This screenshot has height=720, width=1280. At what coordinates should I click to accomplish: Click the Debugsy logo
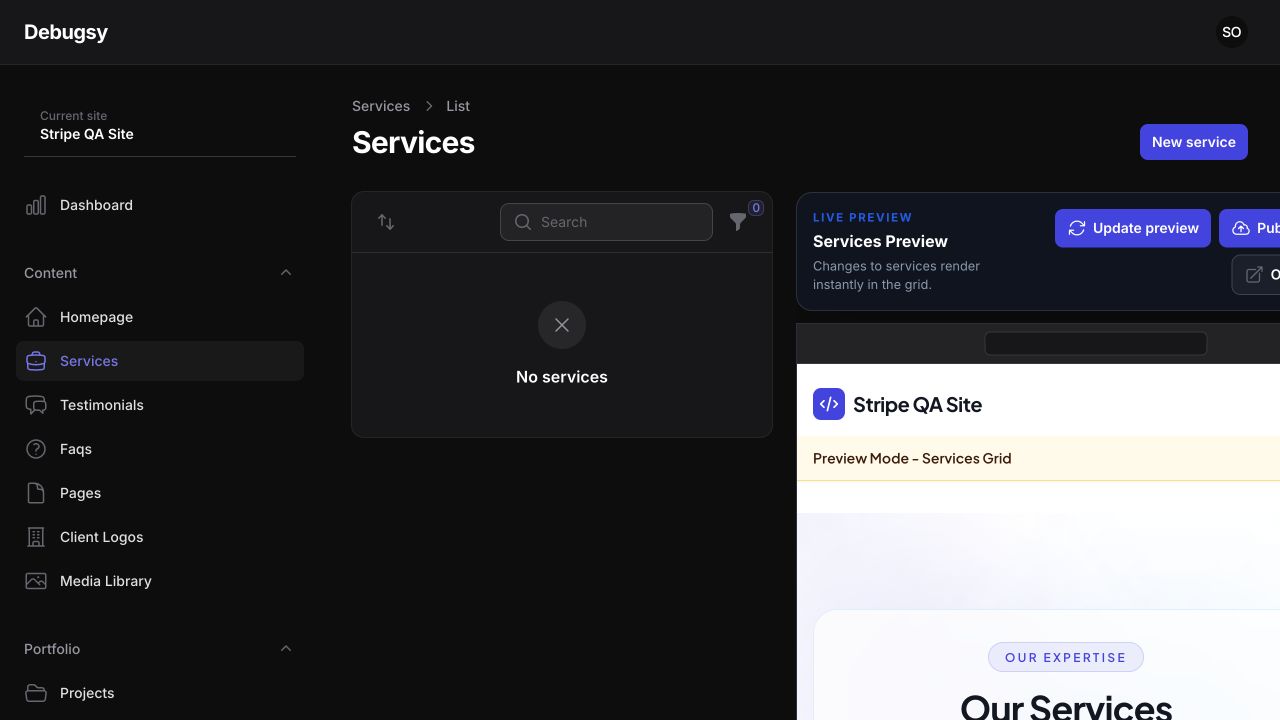tap(66, 32)
